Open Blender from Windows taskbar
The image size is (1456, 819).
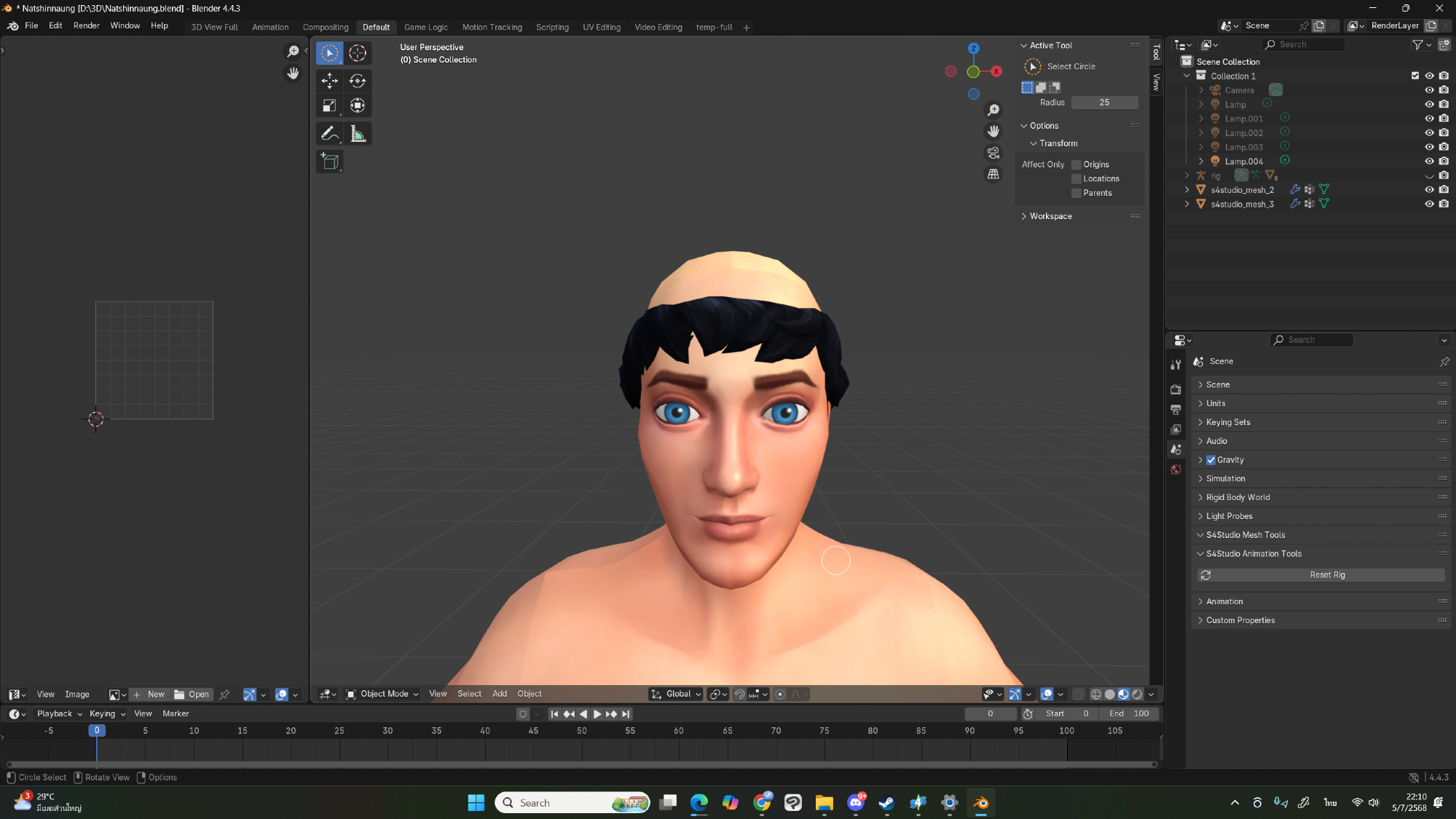click(x=981, y=802)
